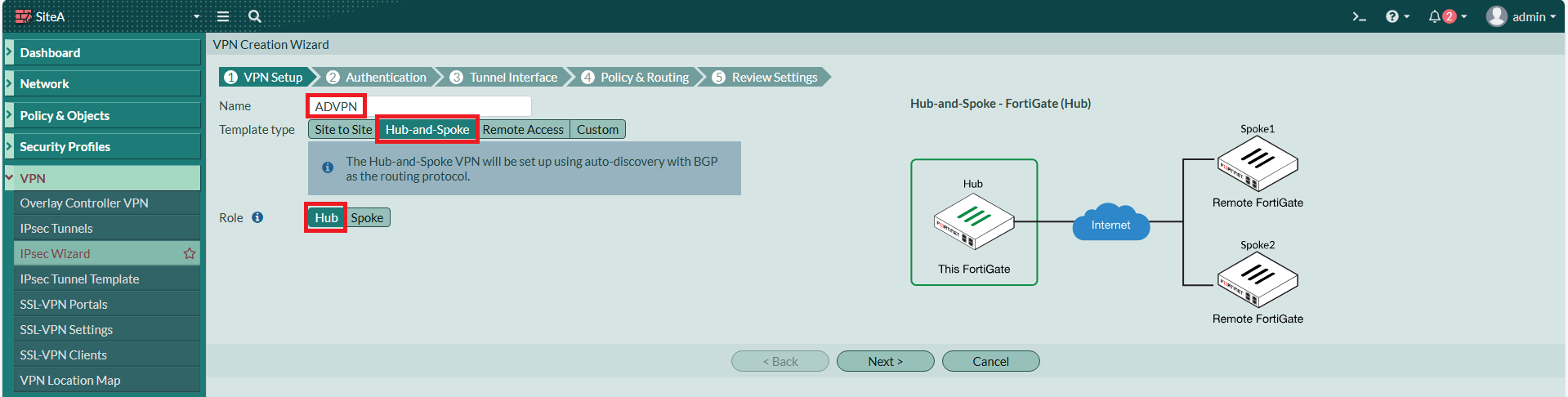The image size is (1568, 397).
Task: Click the Back button
Action: point(780,361)
